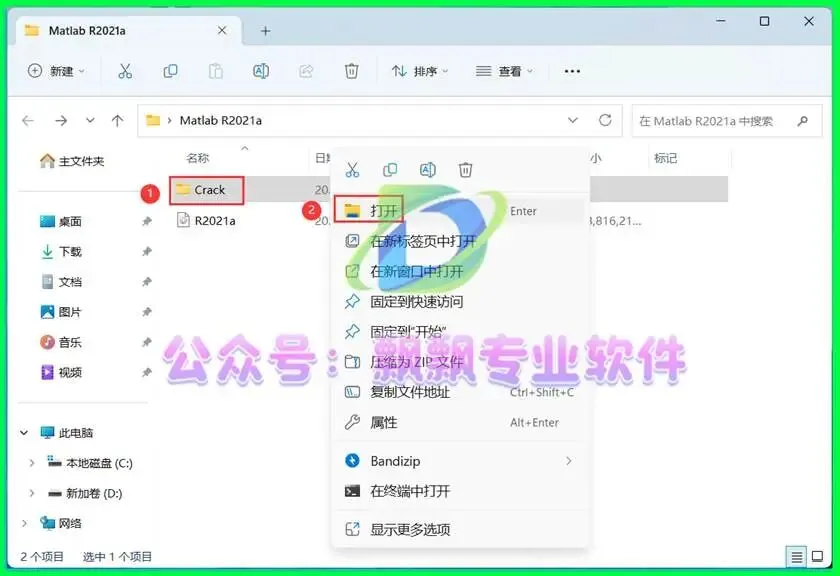Viewport: 840px width, 576px height.
Task: Choose 在新窗口中打开 (Open in new window)
Action: click(460, 271)
